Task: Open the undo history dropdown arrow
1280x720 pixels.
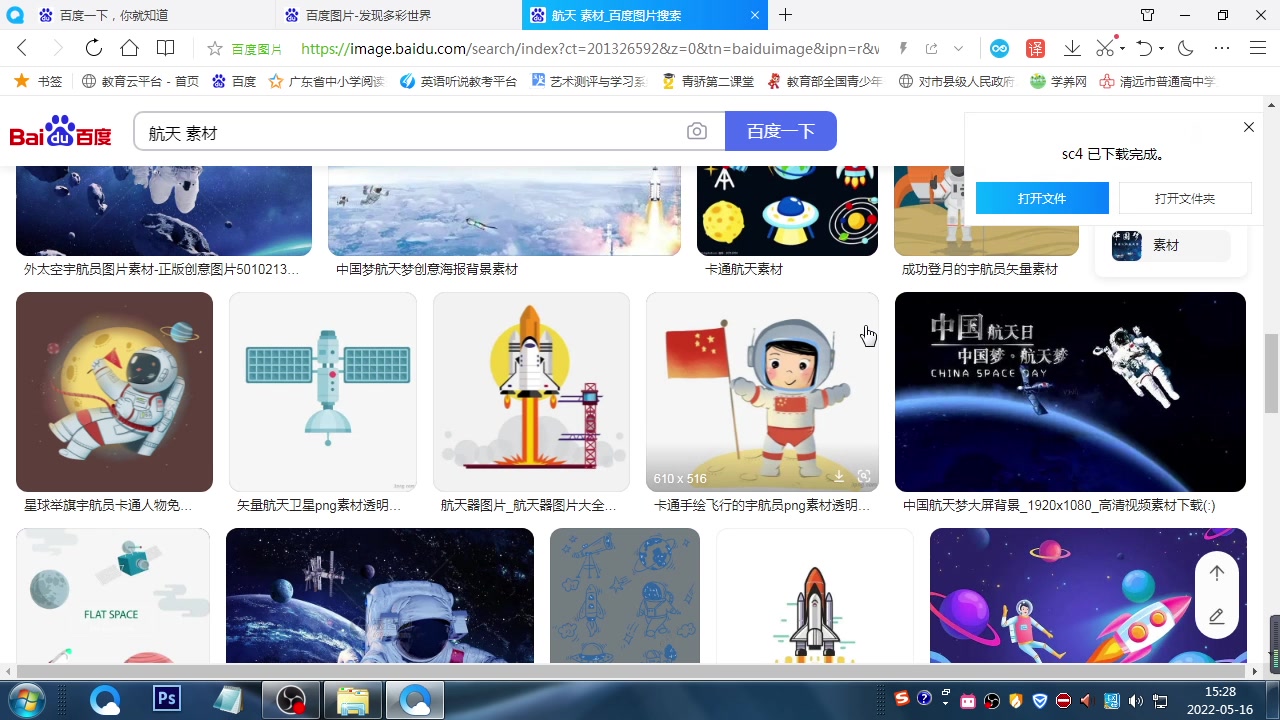Action: pyautogui.click(x=1160, y=48)
